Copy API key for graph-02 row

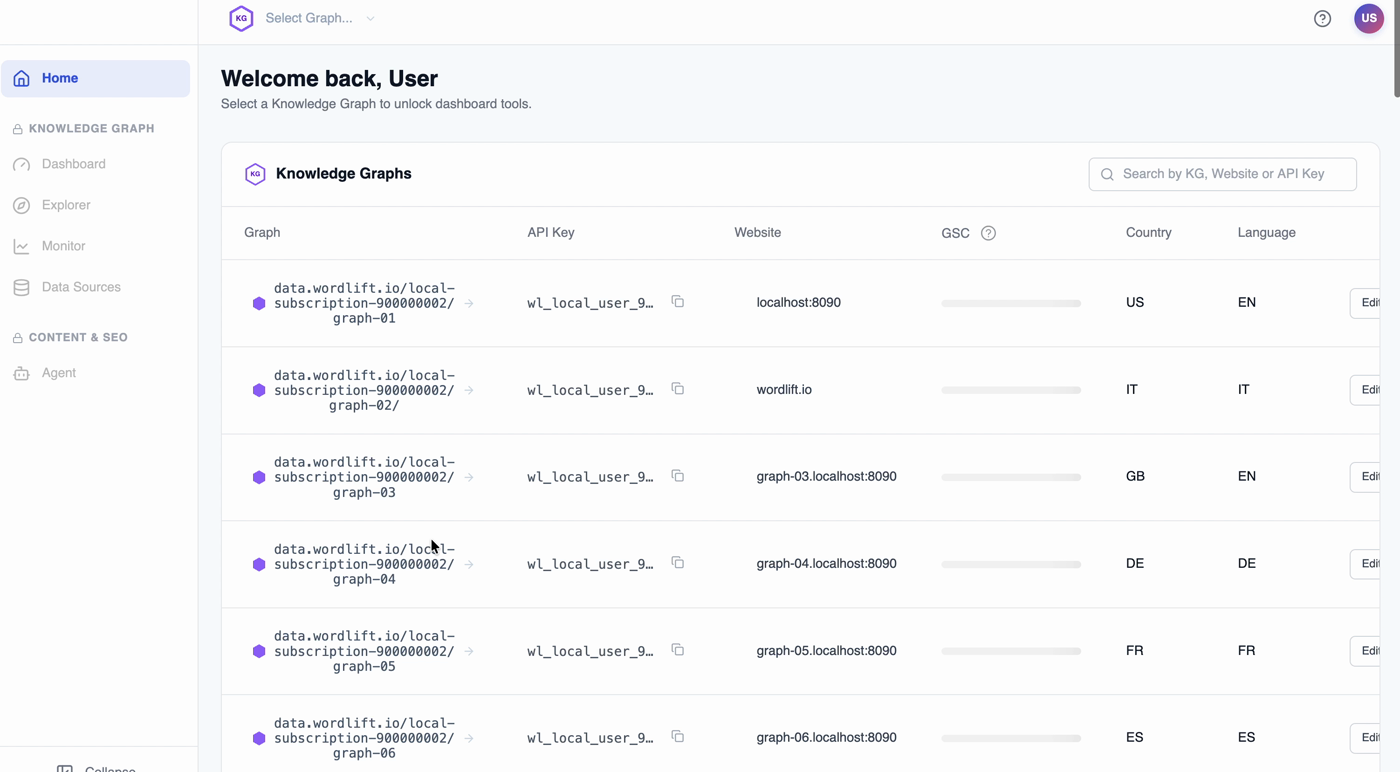pyautogui.click(x=677, y=388)
